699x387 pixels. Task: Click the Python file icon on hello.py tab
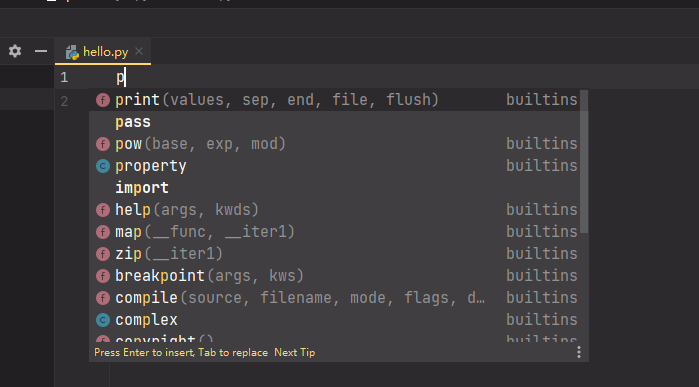72,52
